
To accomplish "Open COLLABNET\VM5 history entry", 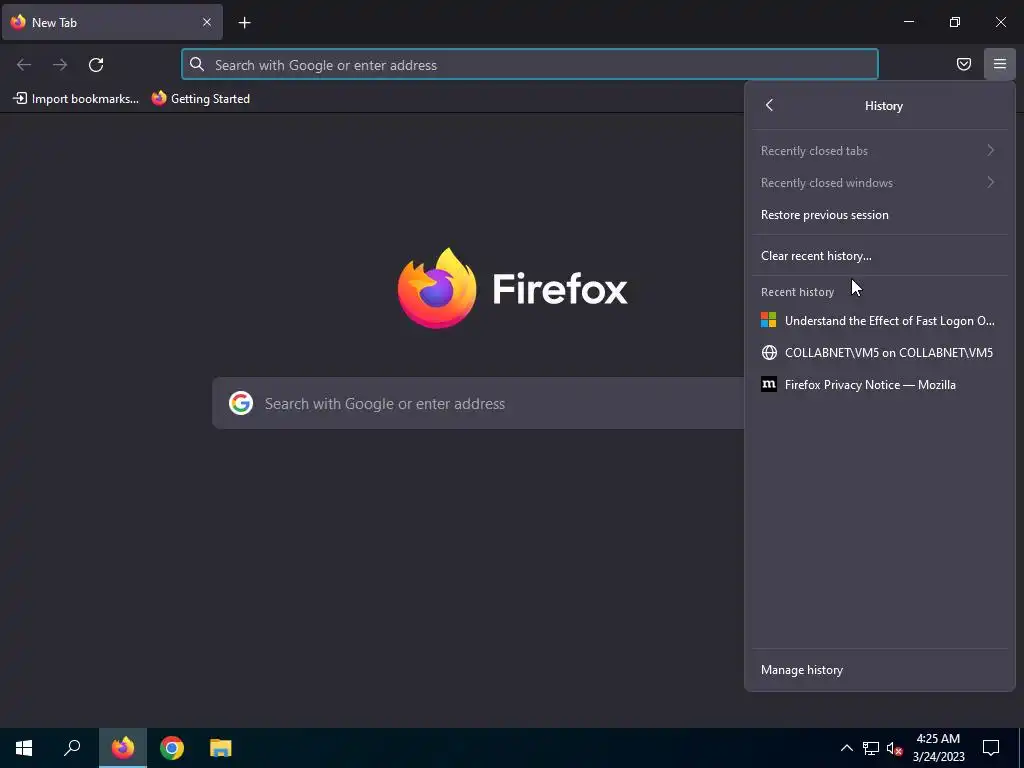I will [x=880, y=353].
